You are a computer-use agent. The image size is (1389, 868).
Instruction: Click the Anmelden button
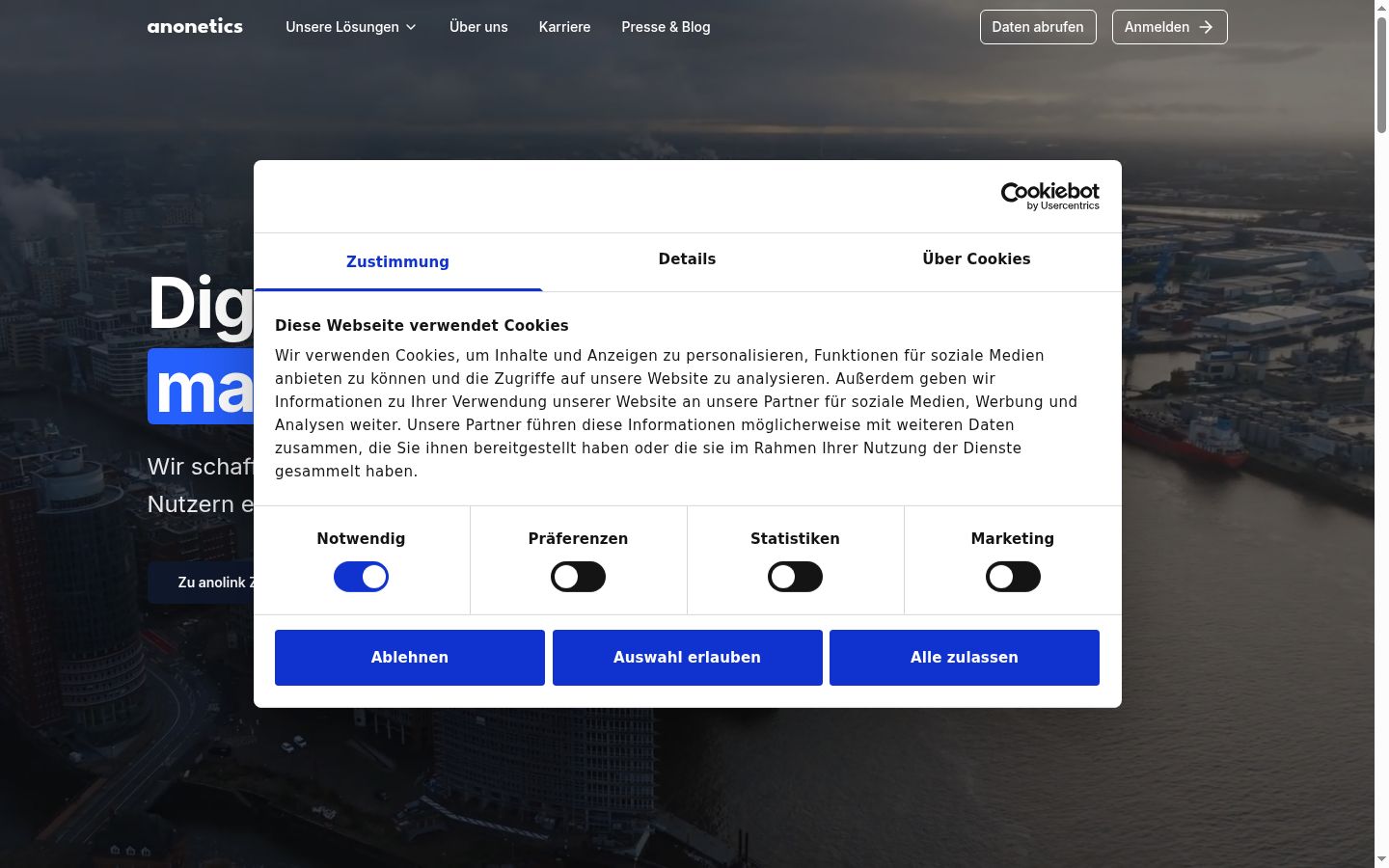[x=1169, y=27]
